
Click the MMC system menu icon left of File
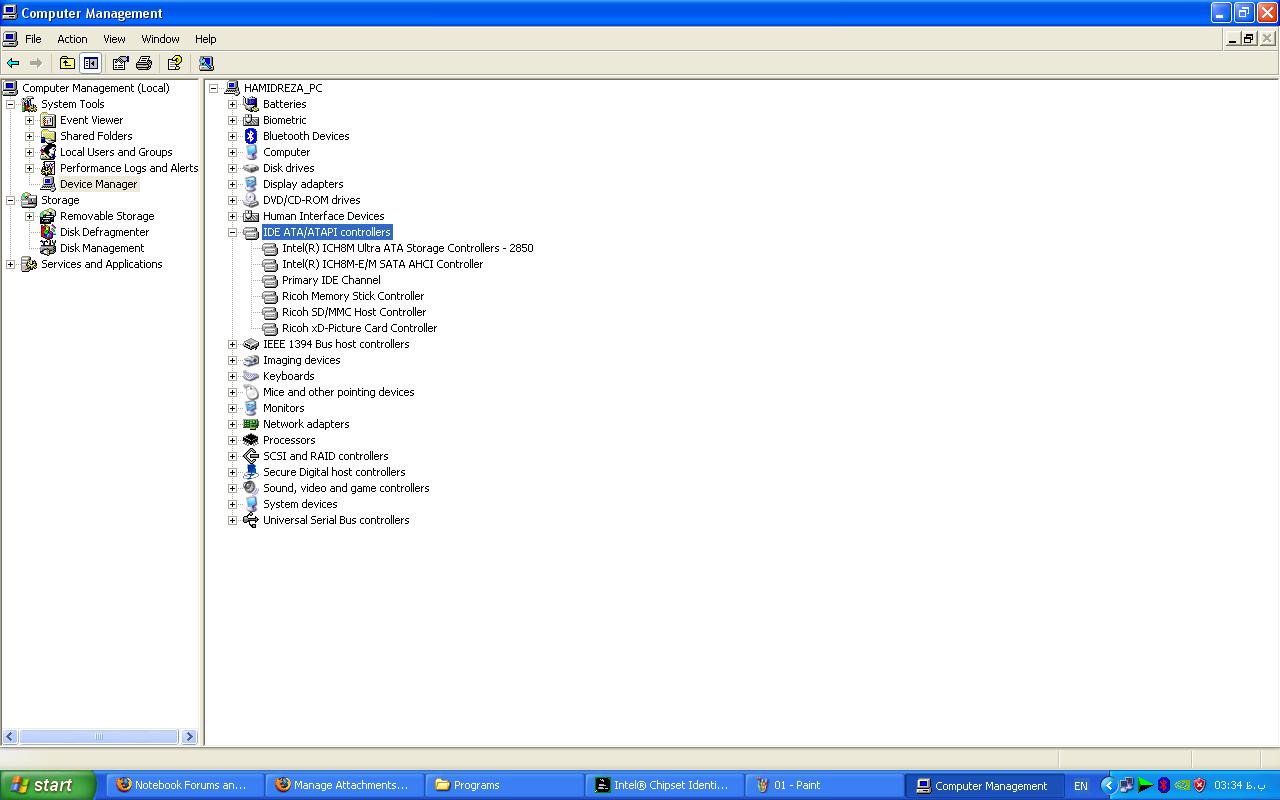pos(10,39)
